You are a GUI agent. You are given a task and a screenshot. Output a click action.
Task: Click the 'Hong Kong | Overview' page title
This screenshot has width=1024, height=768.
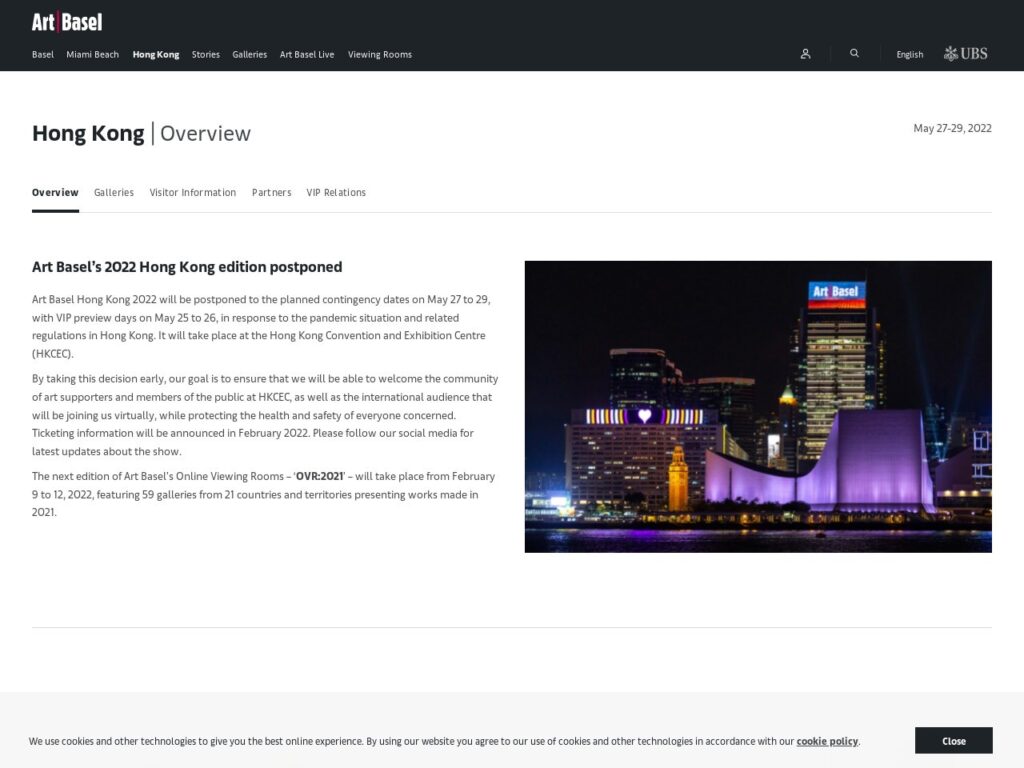pyautogui.click(x=141, y=133)
